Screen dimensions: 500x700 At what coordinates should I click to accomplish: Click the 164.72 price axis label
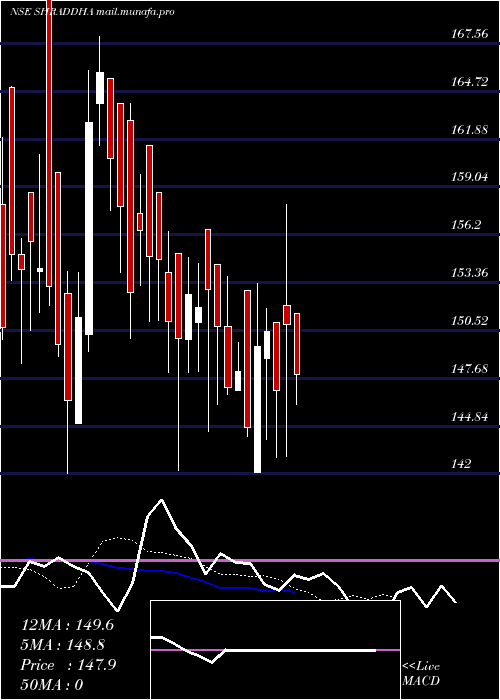[470, 82]
